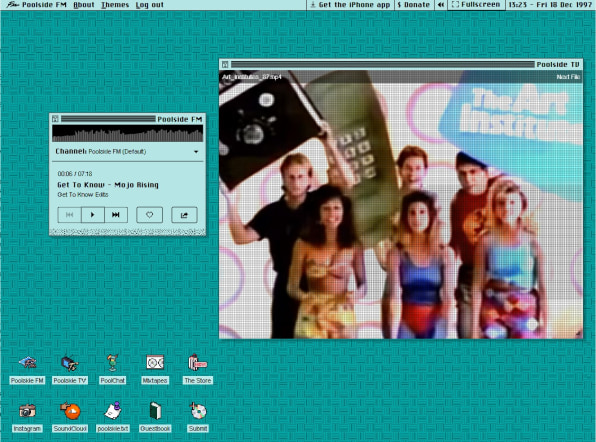Click the Get To Know Edits artist text
Image resolution: width=596 pixels, height=442 pixels.
pos(83,195)
